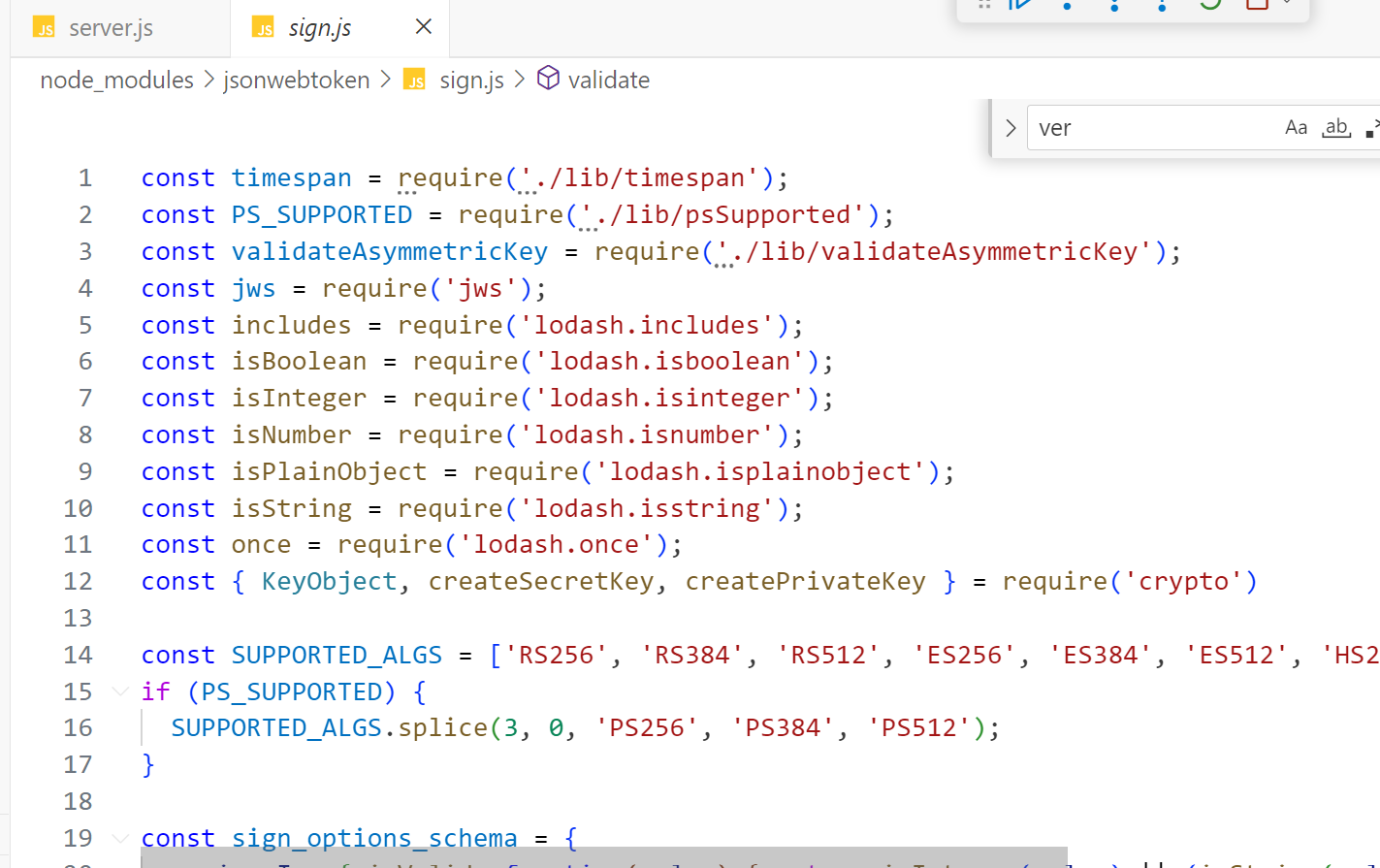Click 'isNumber' variable on line 8
The width and height of the screenshot is (1380, 868).
291,435
